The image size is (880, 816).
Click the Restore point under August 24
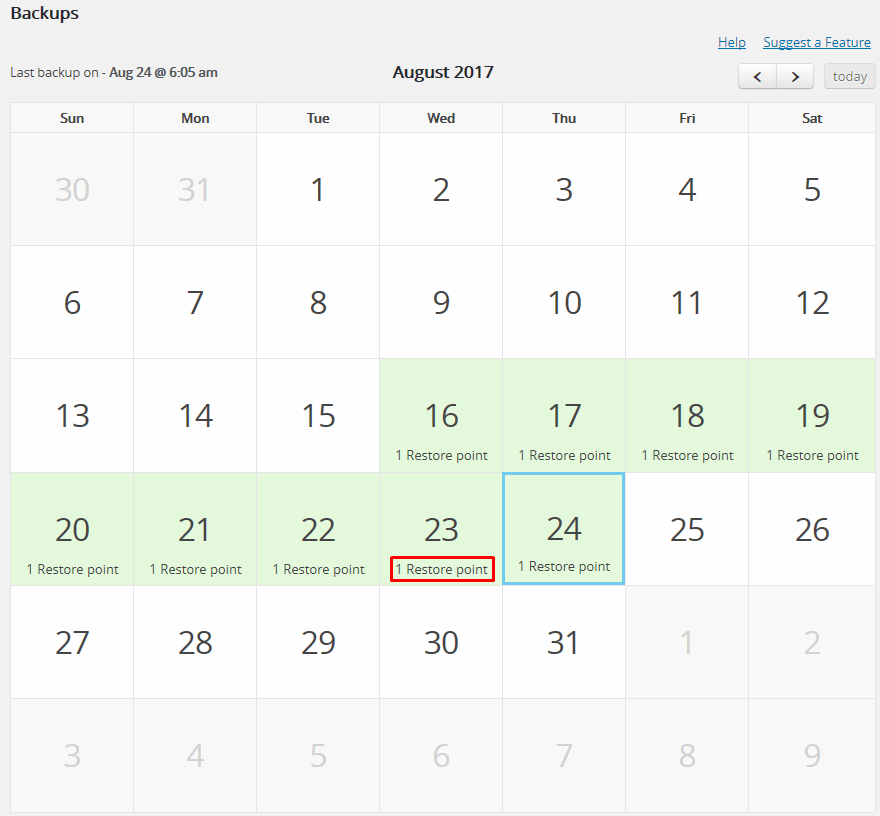564,567
